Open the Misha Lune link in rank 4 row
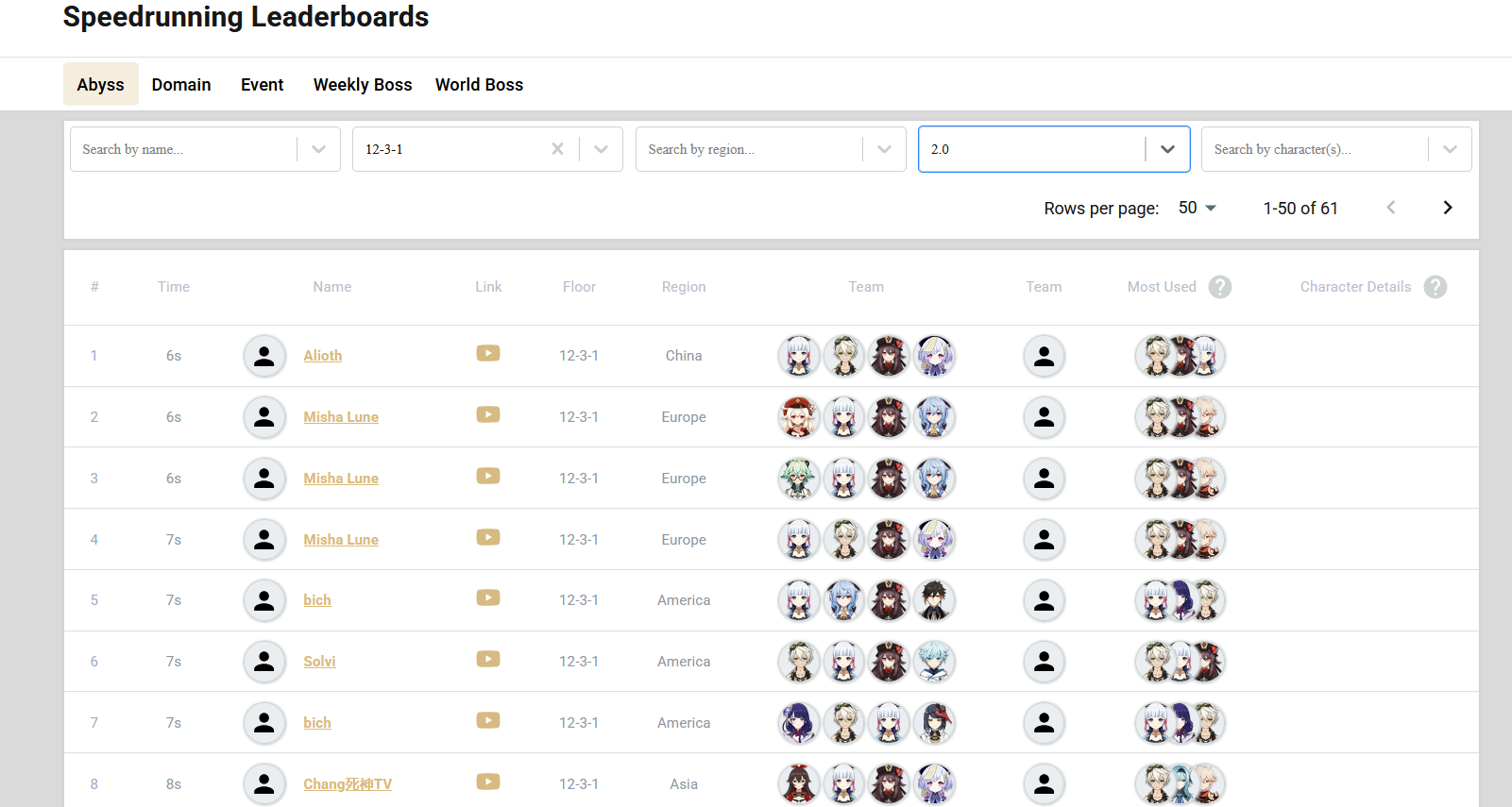This screenshot has width=1512, height=807. [341, 540]
